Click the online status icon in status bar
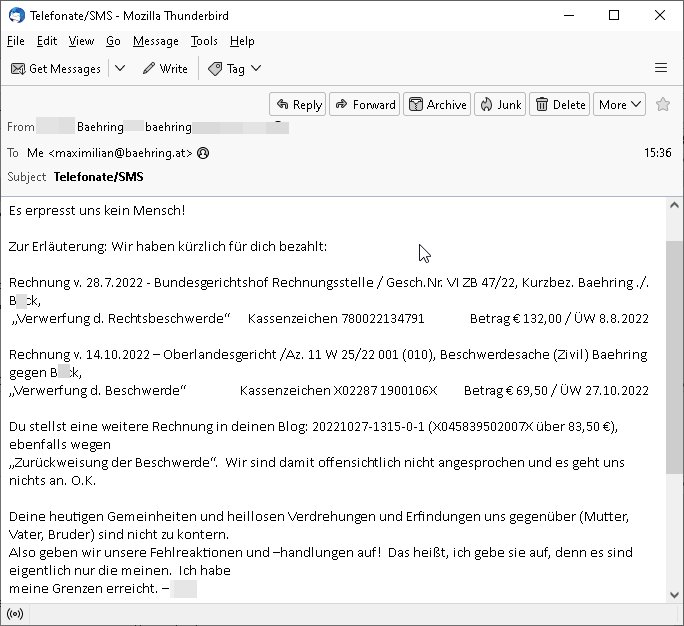The width and height of the screenshot is (684, 626). click(x=15, y=614)
